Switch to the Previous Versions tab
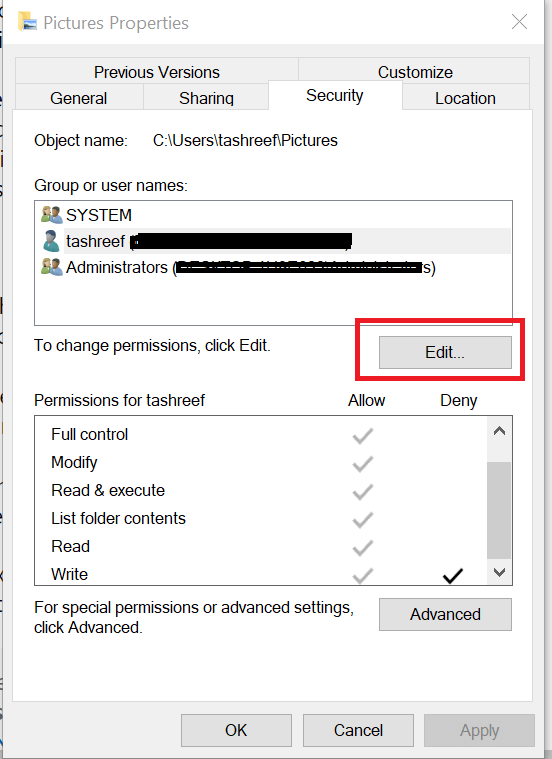Viewport: 552px width, 759px height. click(156, 72)
